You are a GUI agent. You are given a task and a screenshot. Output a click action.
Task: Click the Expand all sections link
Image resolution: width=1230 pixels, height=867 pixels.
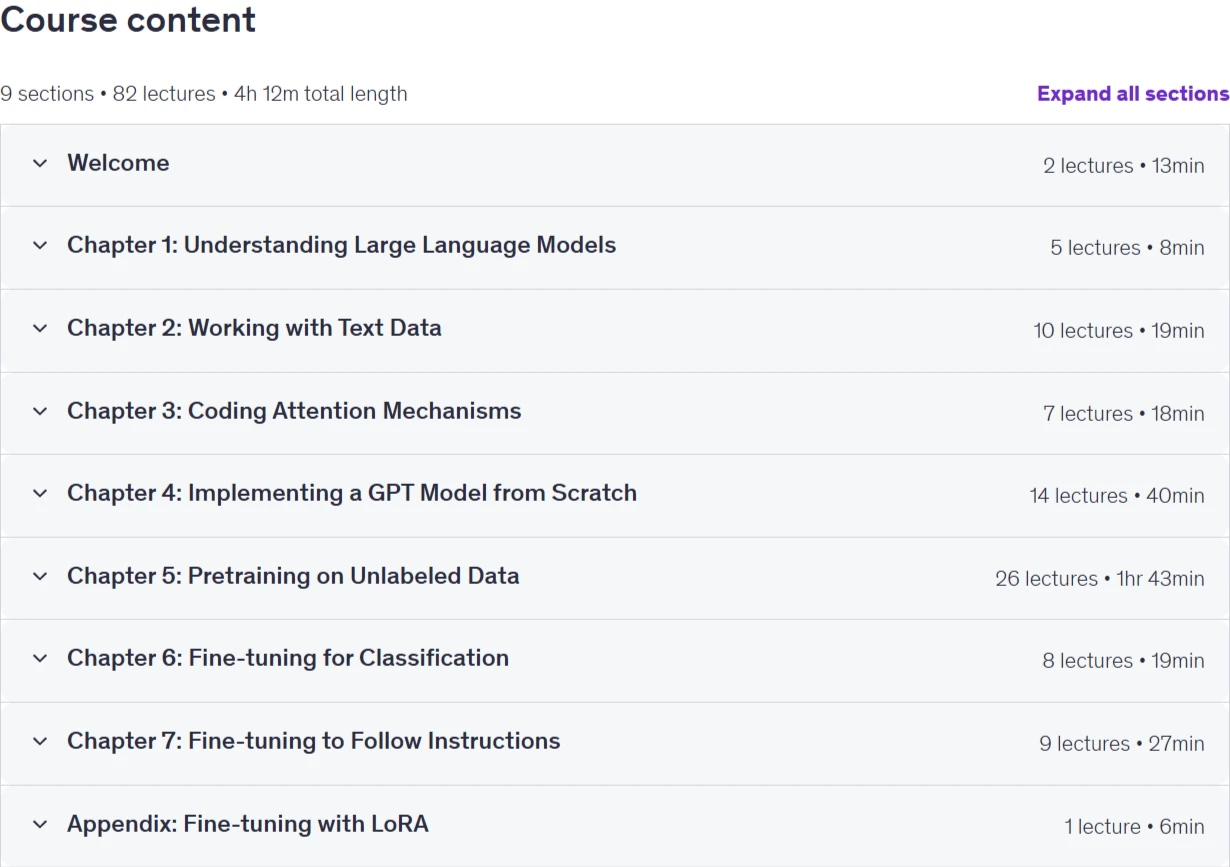coord(1133,94)
